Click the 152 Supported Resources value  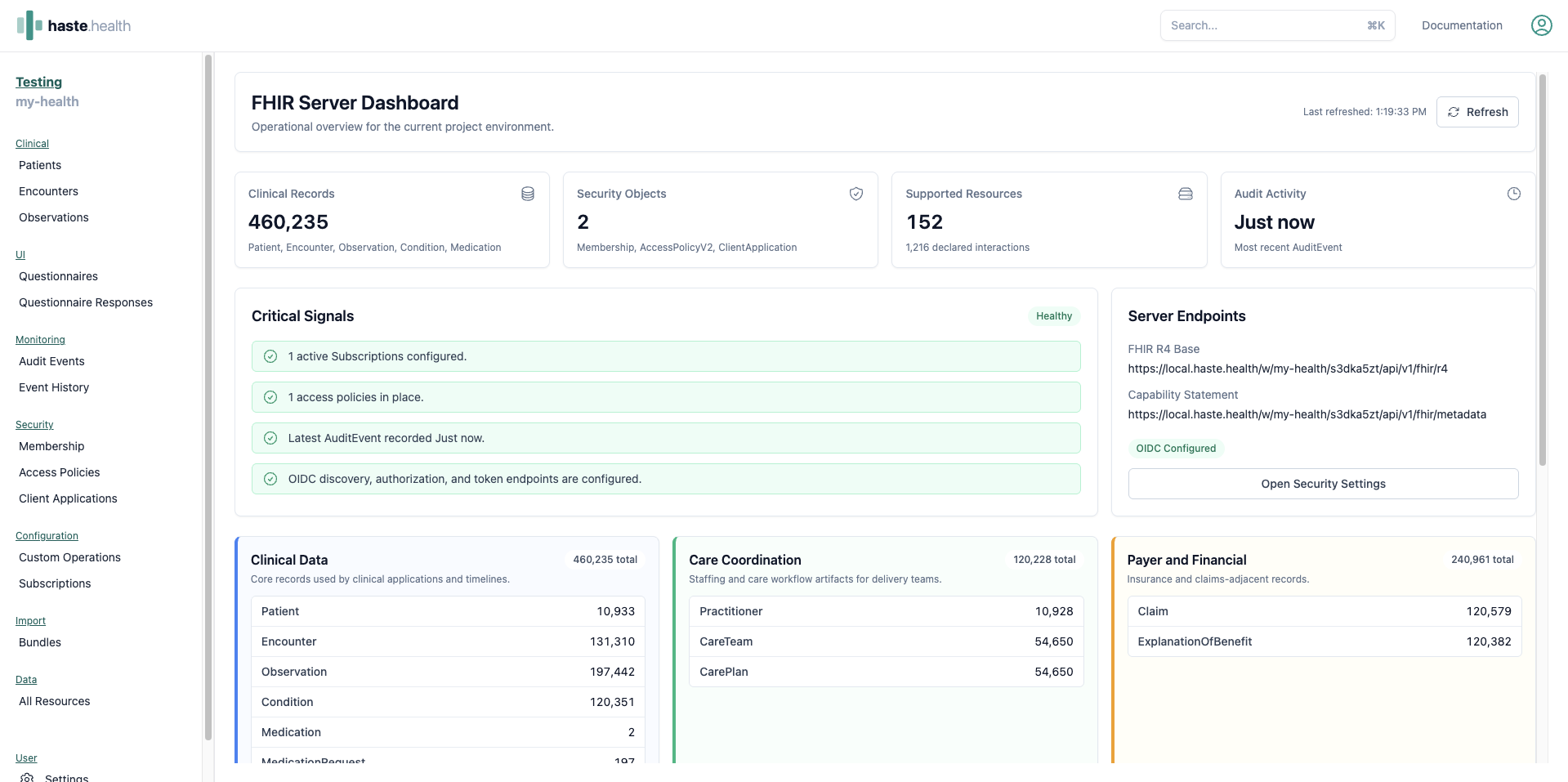click(x=925, y=222)
